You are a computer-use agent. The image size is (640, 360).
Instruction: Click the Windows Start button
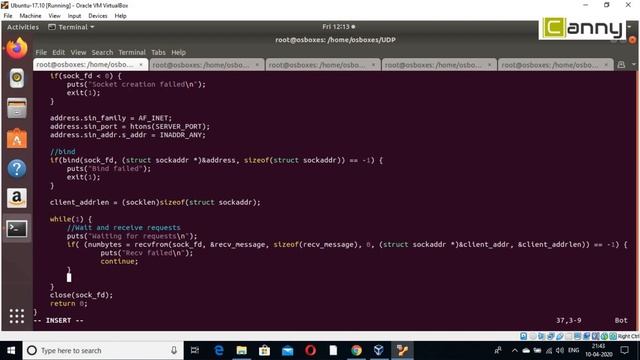[11, 350]
